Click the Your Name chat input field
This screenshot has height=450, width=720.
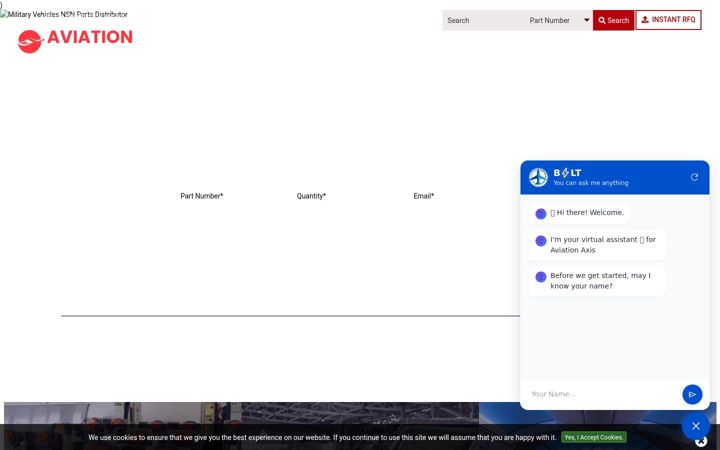(x=602, y=394)
